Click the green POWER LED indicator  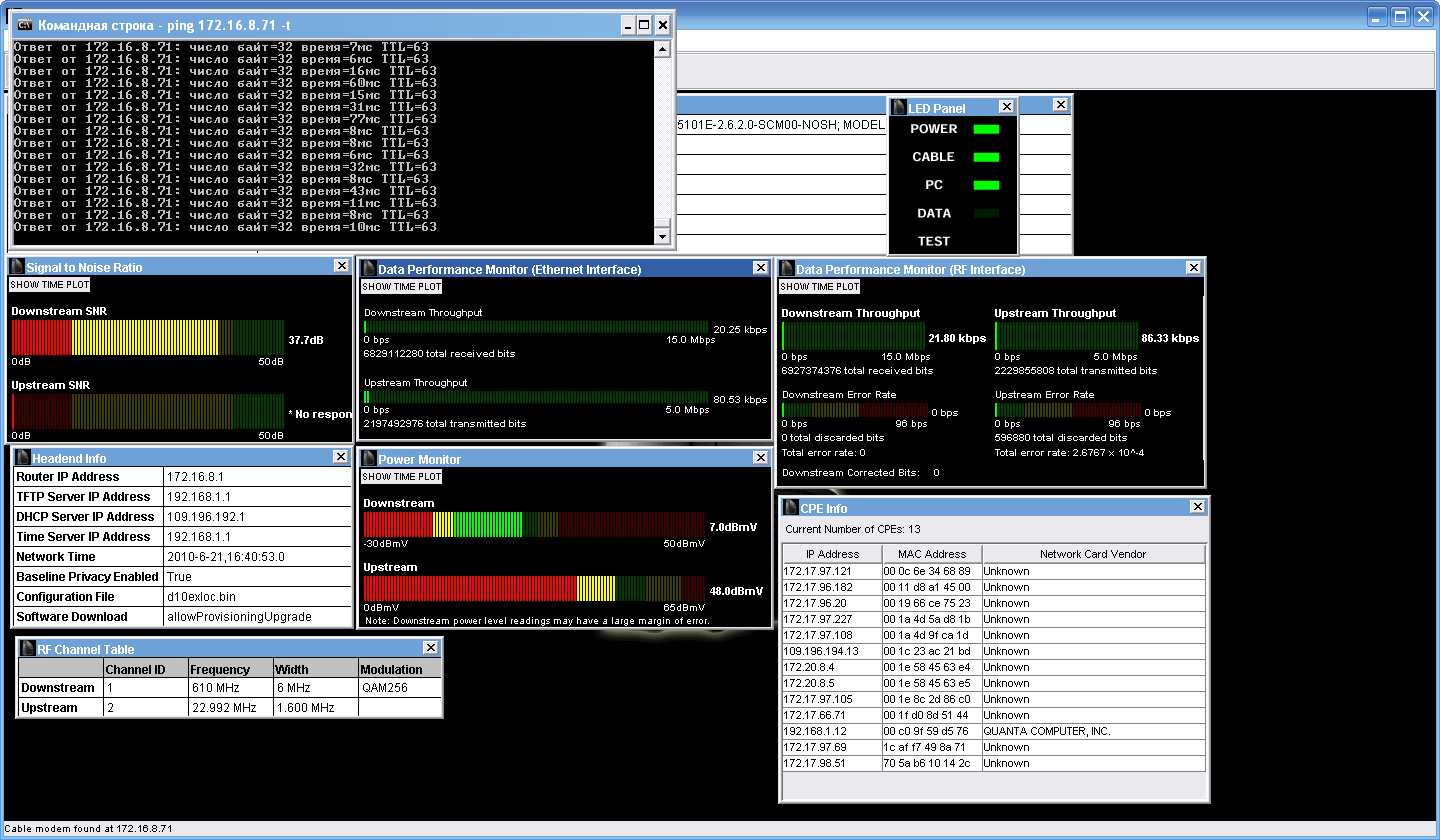[x=986, y=129]
